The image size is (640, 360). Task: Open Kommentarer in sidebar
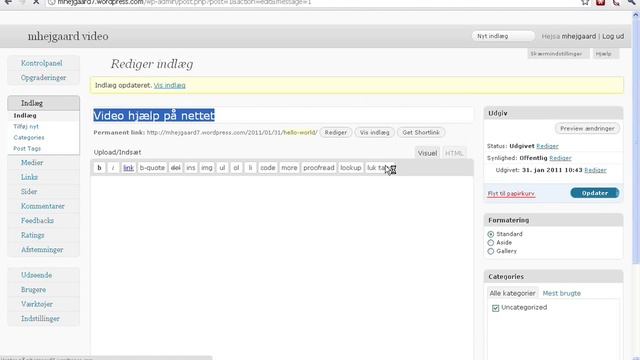pos(42,206)
